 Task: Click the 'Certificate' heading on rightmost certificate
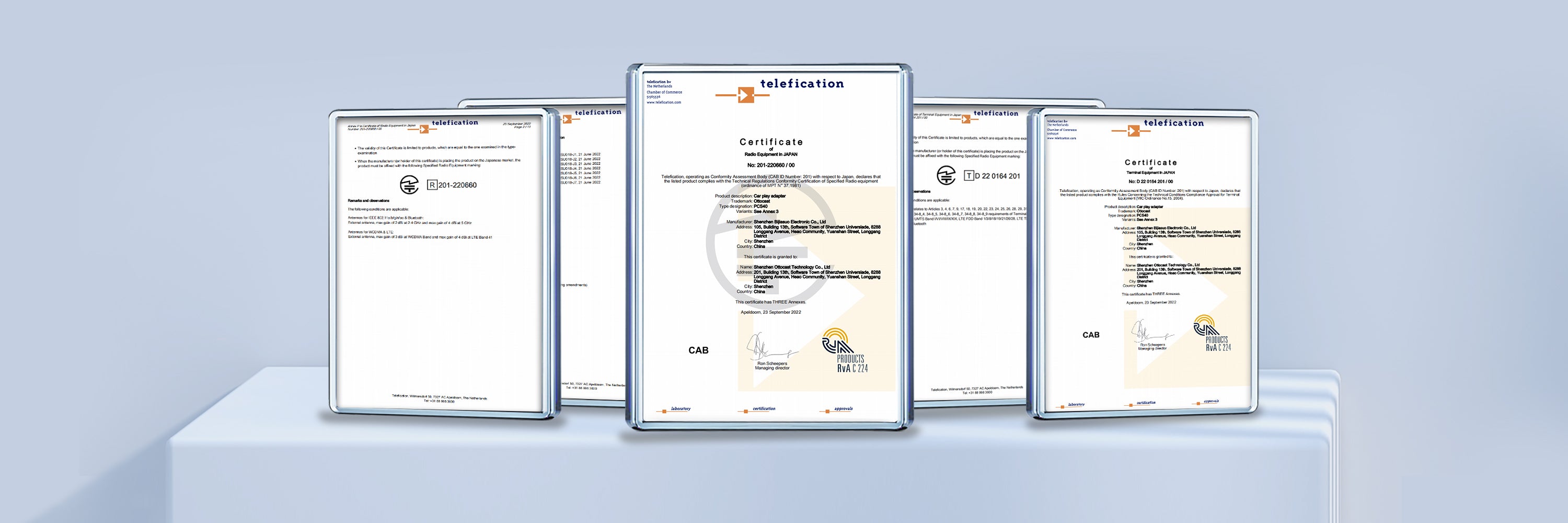click(x=1150, y=163)
